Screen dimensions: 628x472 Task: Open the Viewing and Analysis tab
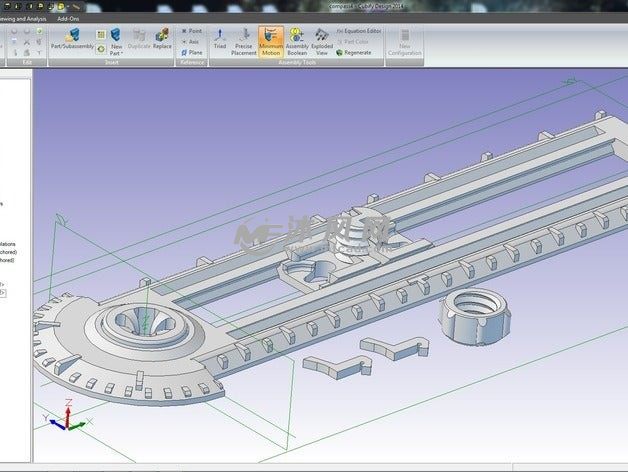coord(22,18)
